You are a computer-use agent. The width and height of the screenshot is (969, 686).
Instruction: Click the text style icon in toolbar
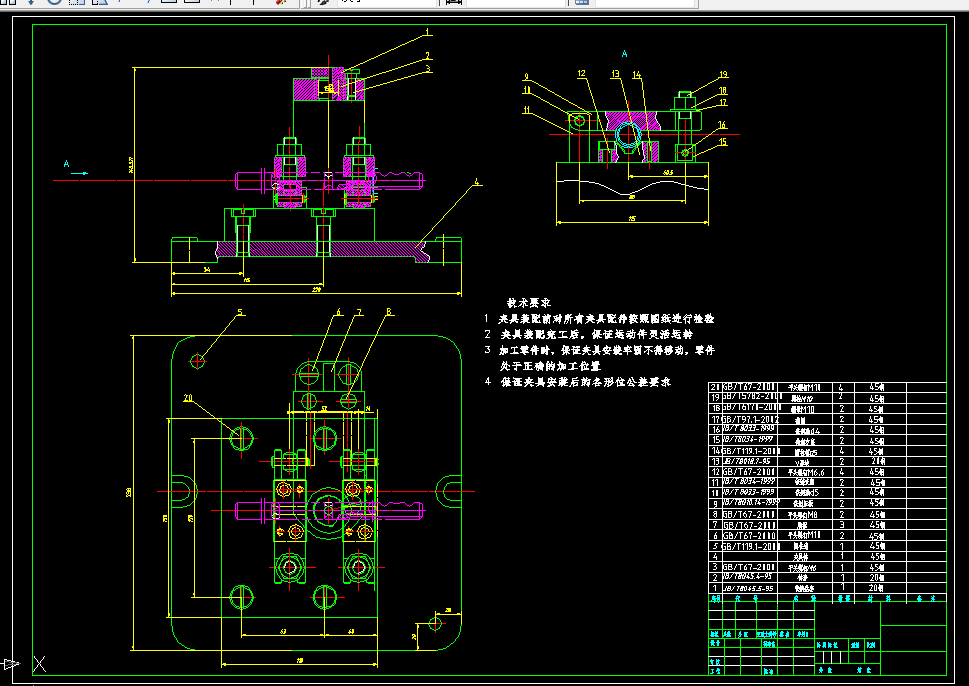[x=323, y=2]
